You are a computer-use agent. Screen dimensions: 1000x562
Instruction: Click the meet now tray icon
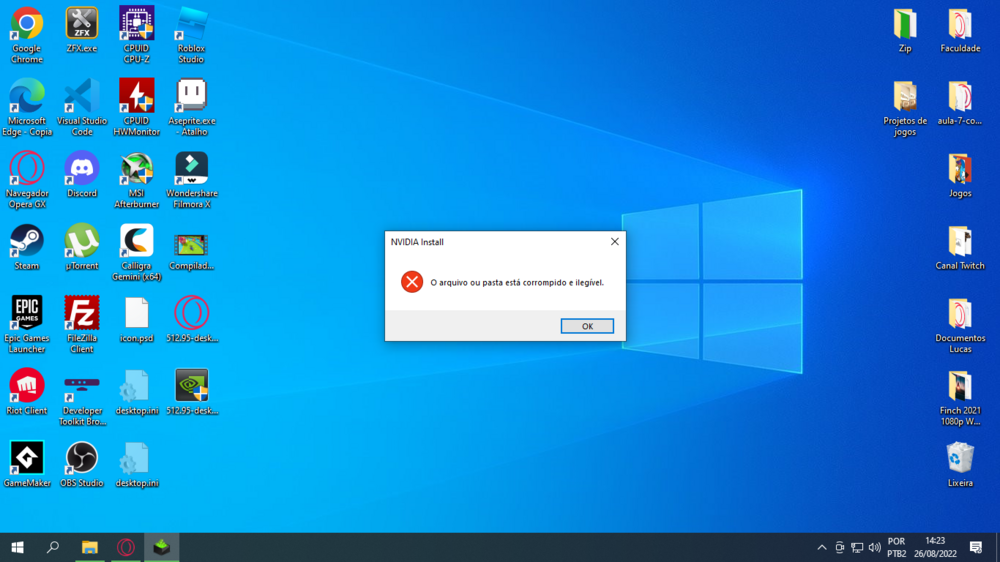[839, 547]
